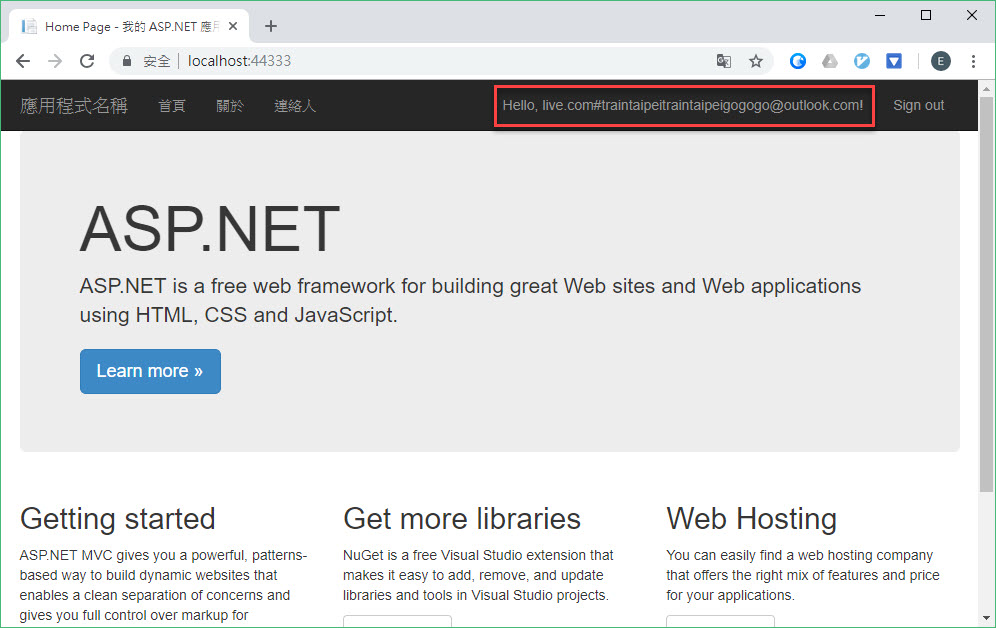Click the scrollbar up arrow
The image size is (996, 628).
click(x=986, y=89)
